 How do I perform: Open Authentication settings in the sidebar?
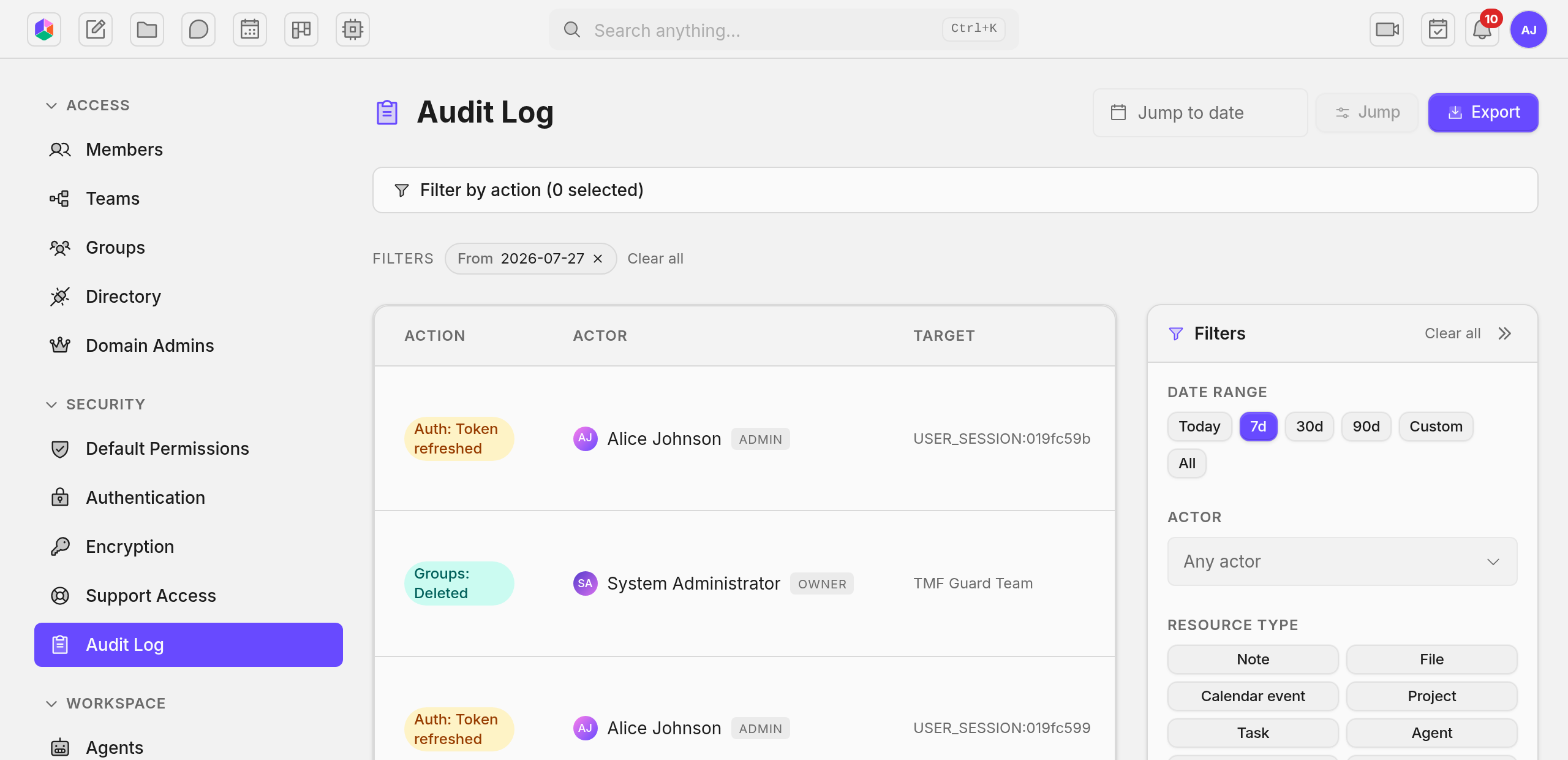[189, 498]
